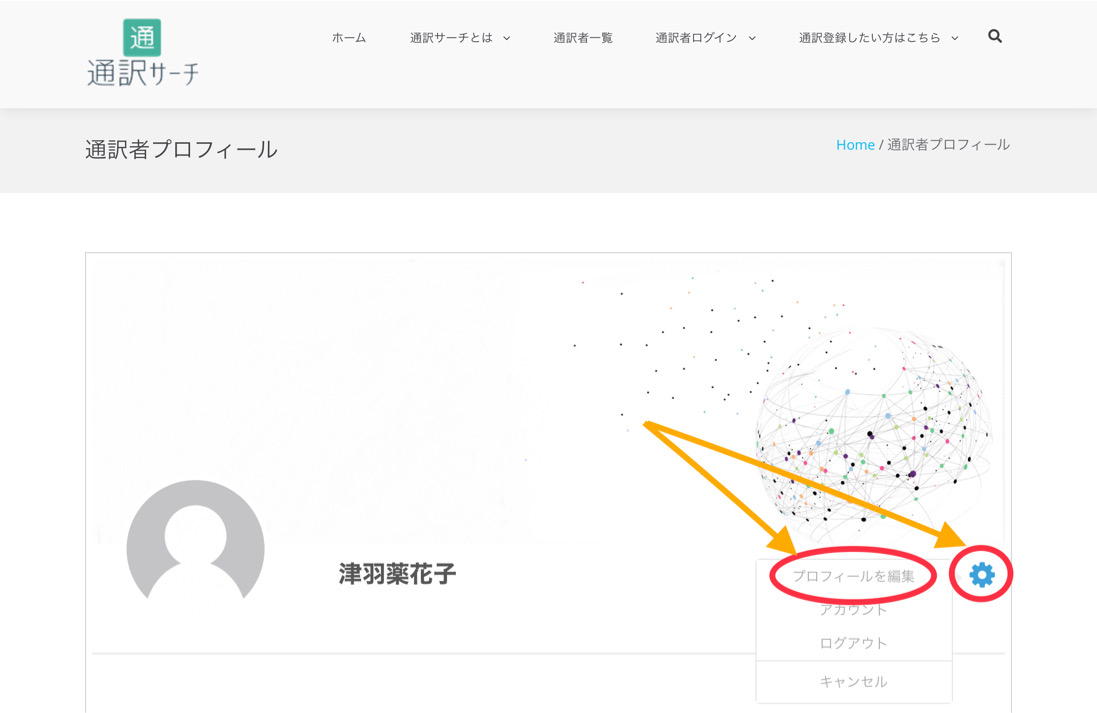Expand the chevron after 通訳登録したい方はこちら
The height and width of the screenshot is (713, 1097).
pos(955,38)
